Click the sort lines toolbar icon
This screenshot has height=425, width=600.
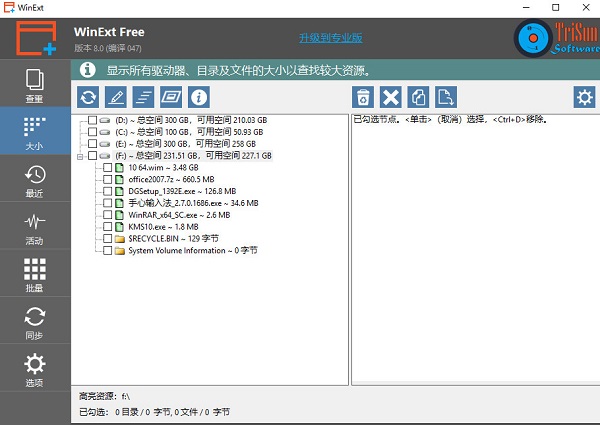(x=143, y=97)
